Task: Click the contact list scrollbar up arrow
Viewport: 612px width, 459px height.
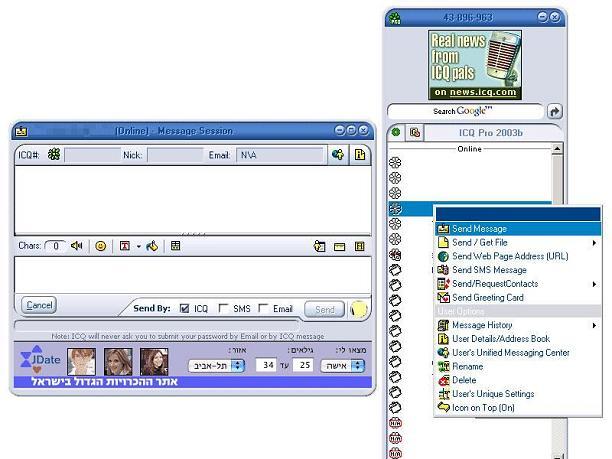Action: point(557,149)
